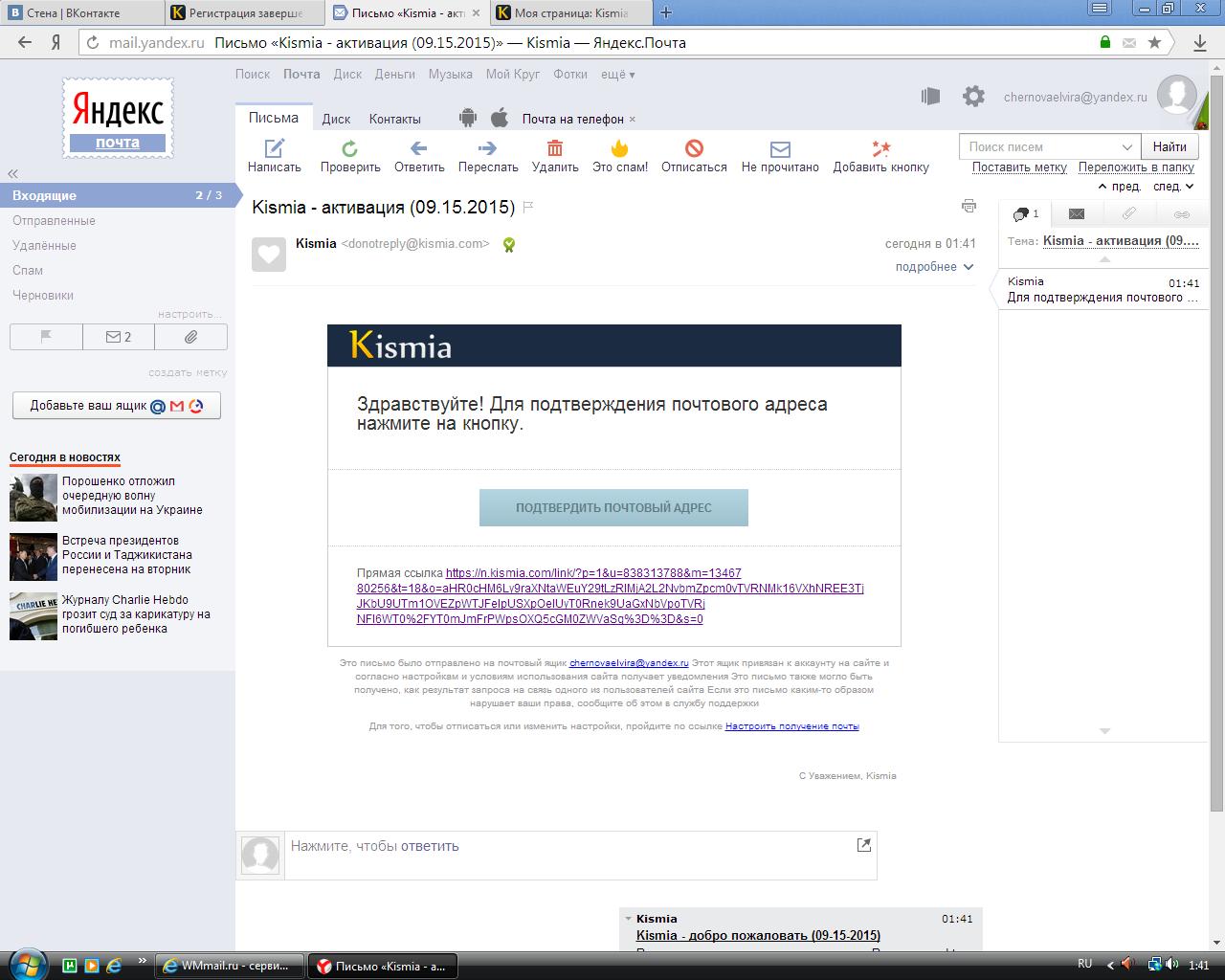The width and height of the screenshot is (1225, 980).
Task: Click the Поставить метку link
Action: point(1019,167)
